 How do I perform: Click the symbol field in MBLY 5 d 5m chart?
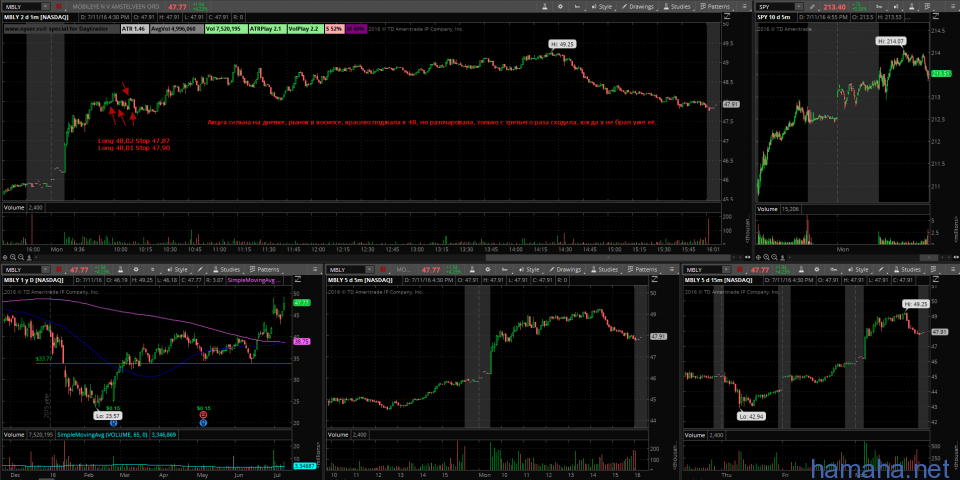click(345, 270)
